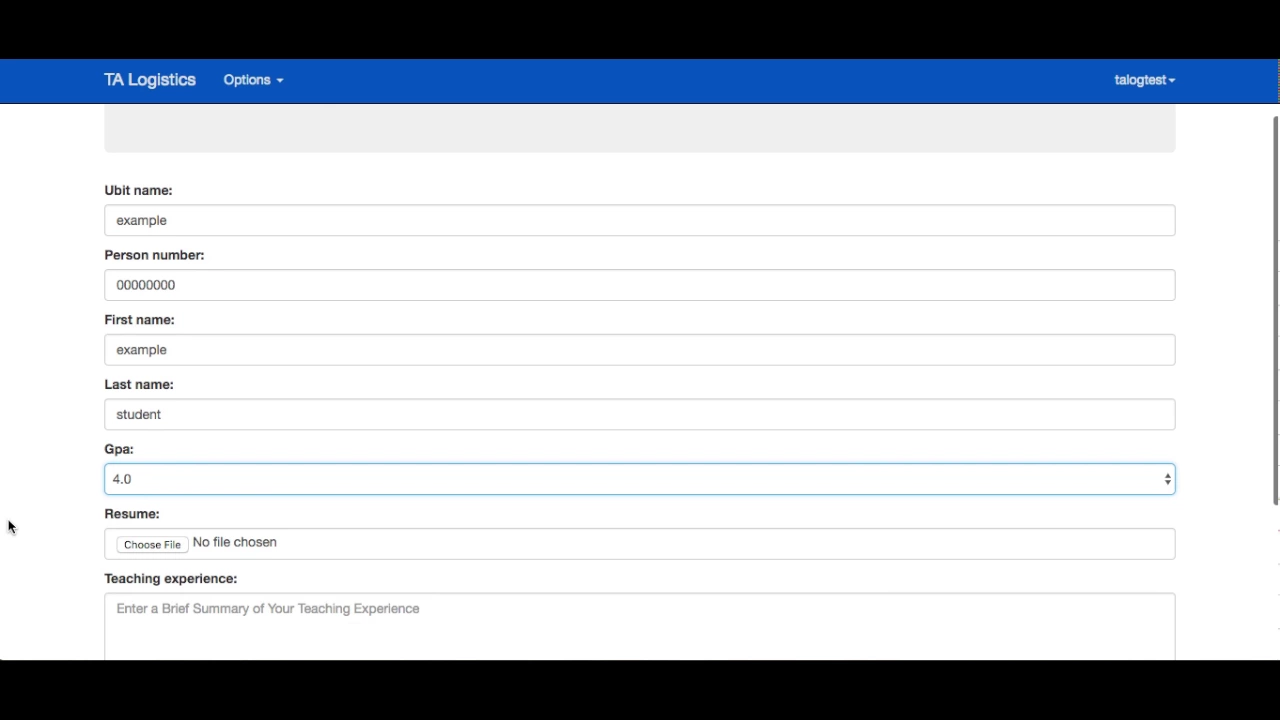Image resolution: width=1280 pixels, height=720 pixels.
Task: Click the 'Gpa:' label
Action: pos(119,449)
